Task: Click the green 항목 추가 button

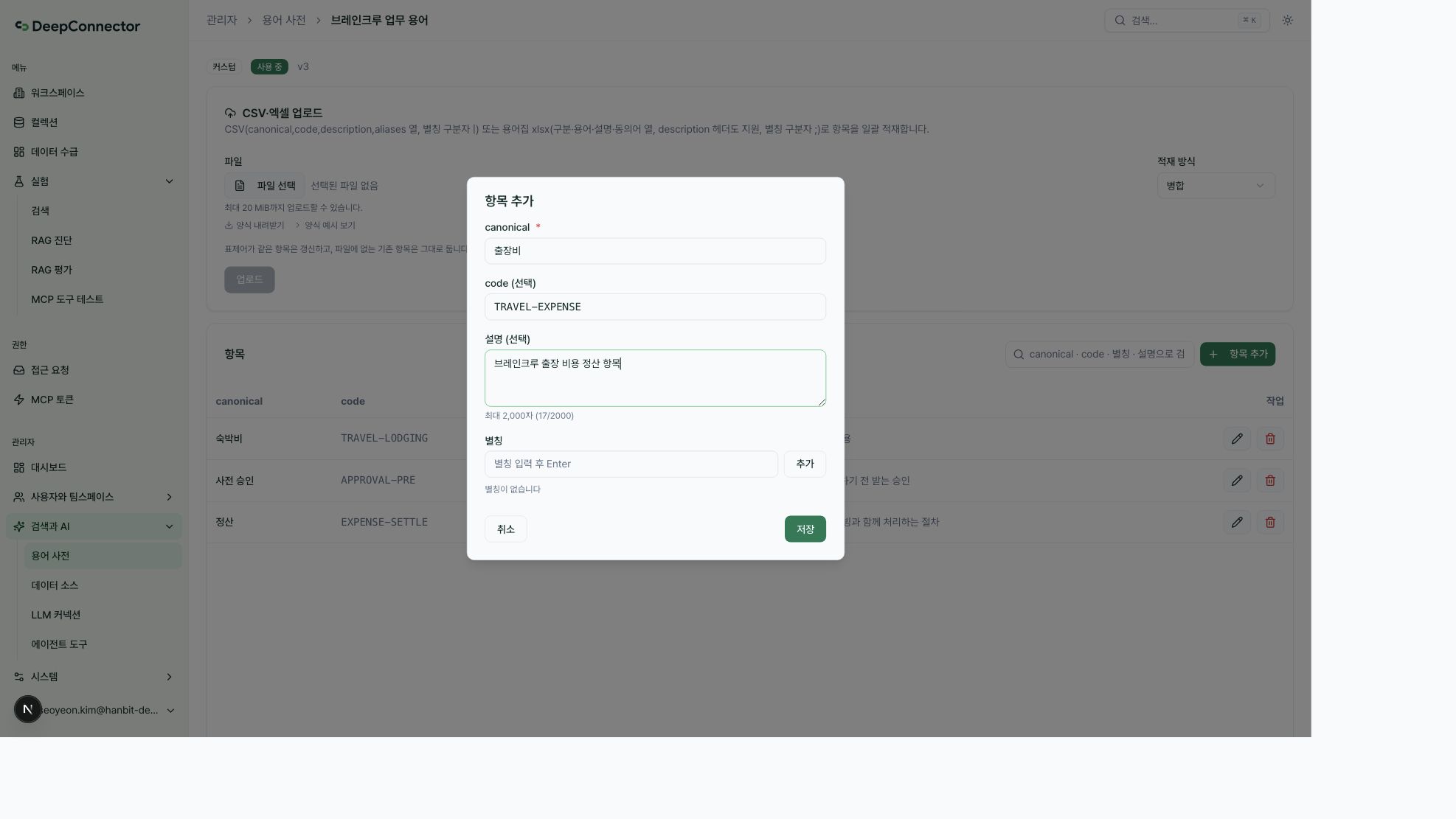Action: tap(1238, 354)
